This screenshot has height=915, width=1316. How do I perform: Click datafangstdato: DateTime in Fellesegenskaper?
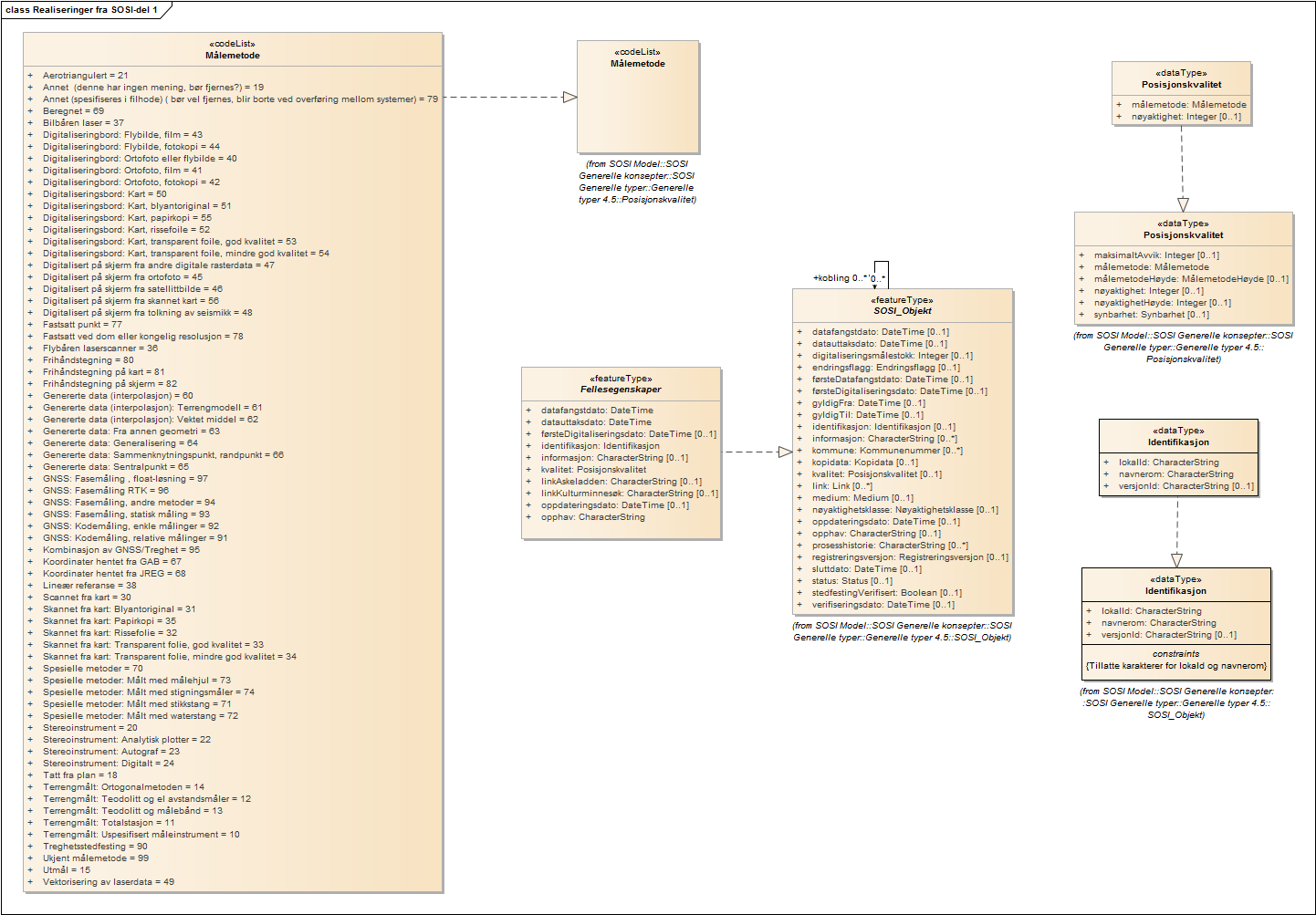[597, 411]
